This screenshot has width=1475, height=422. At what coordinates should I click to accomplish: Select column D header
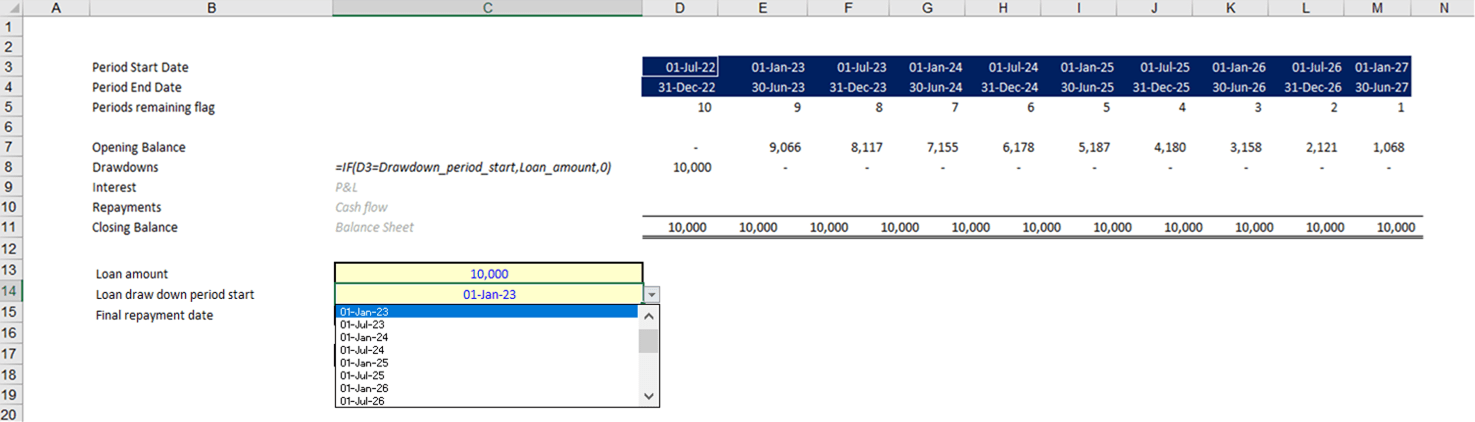(x=680, y=8)
